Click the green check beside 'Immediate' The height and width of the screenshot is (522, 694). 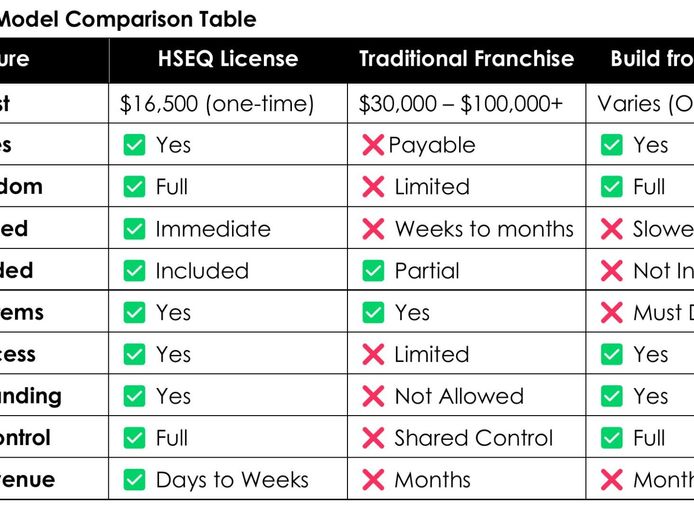coord(134,229)
